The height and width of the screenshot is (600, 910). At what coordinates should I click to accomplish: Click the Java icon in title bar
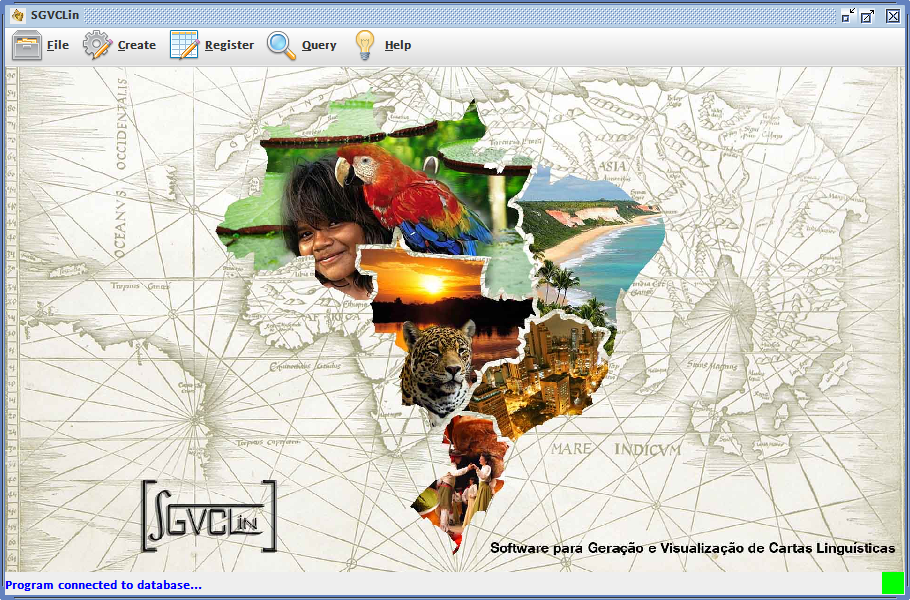tap(17, 15)
